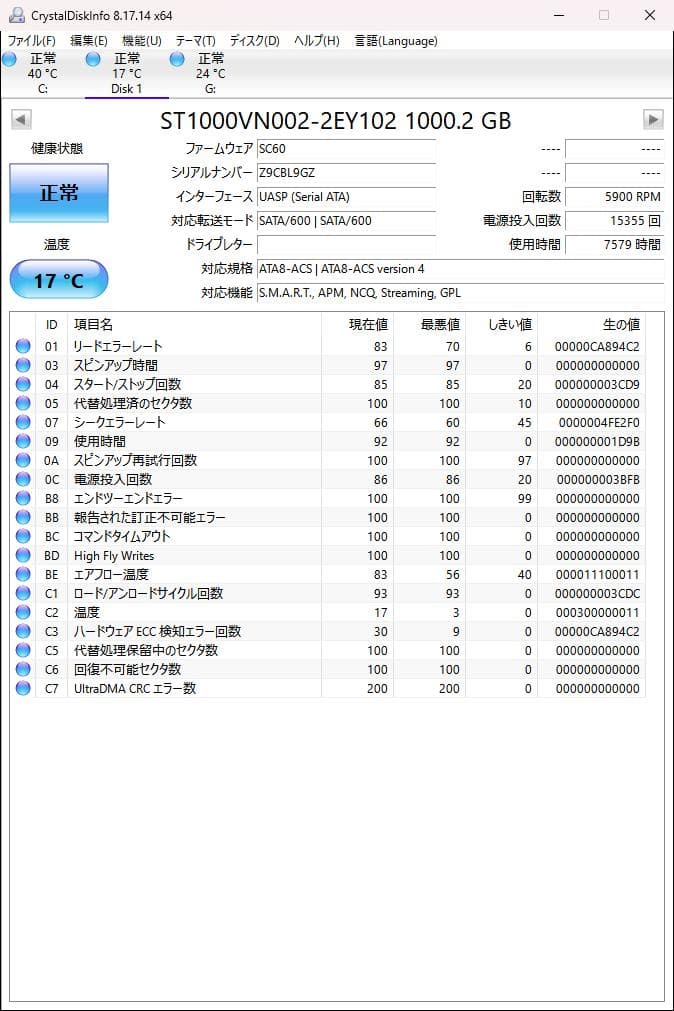Click status icon for C3 ハードウェア ECC 検知エラー回数
The height and width of the screenshot is (1011, 674).
point(23,631)
